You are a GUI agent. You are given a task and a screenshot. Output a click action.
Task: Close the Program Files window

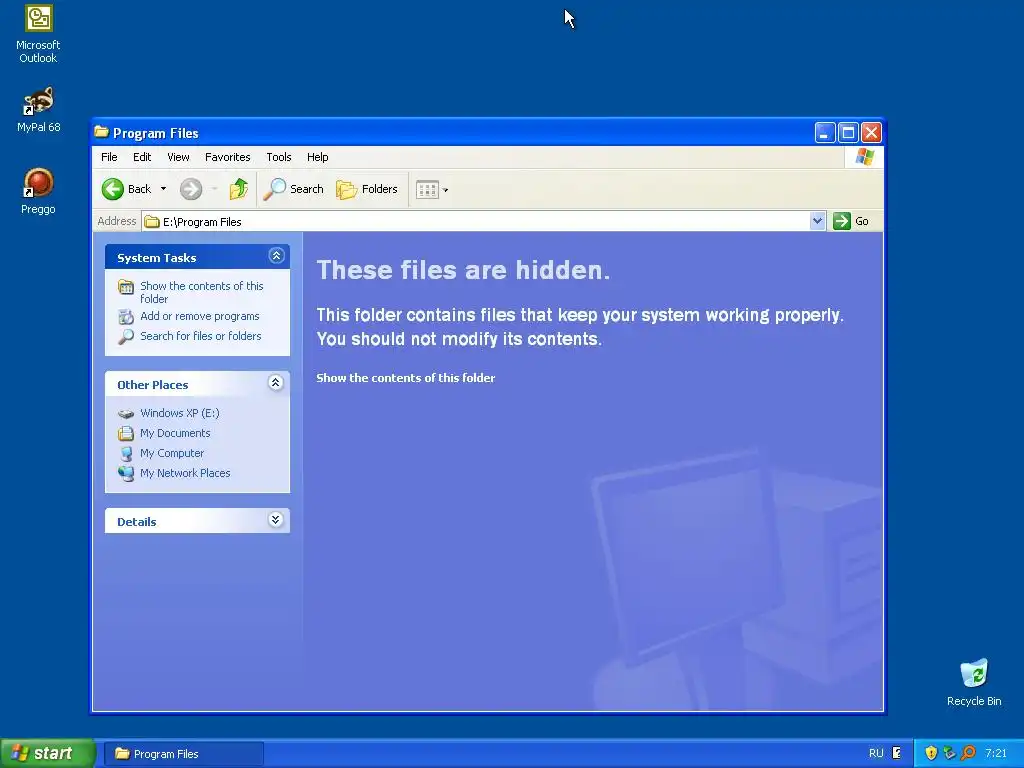871,133
